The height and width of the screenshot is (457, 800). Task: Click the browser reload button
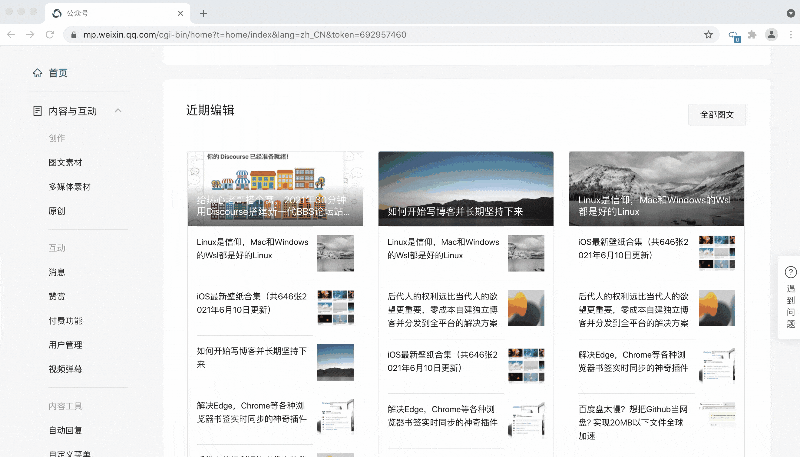click(x=49, y=34)
